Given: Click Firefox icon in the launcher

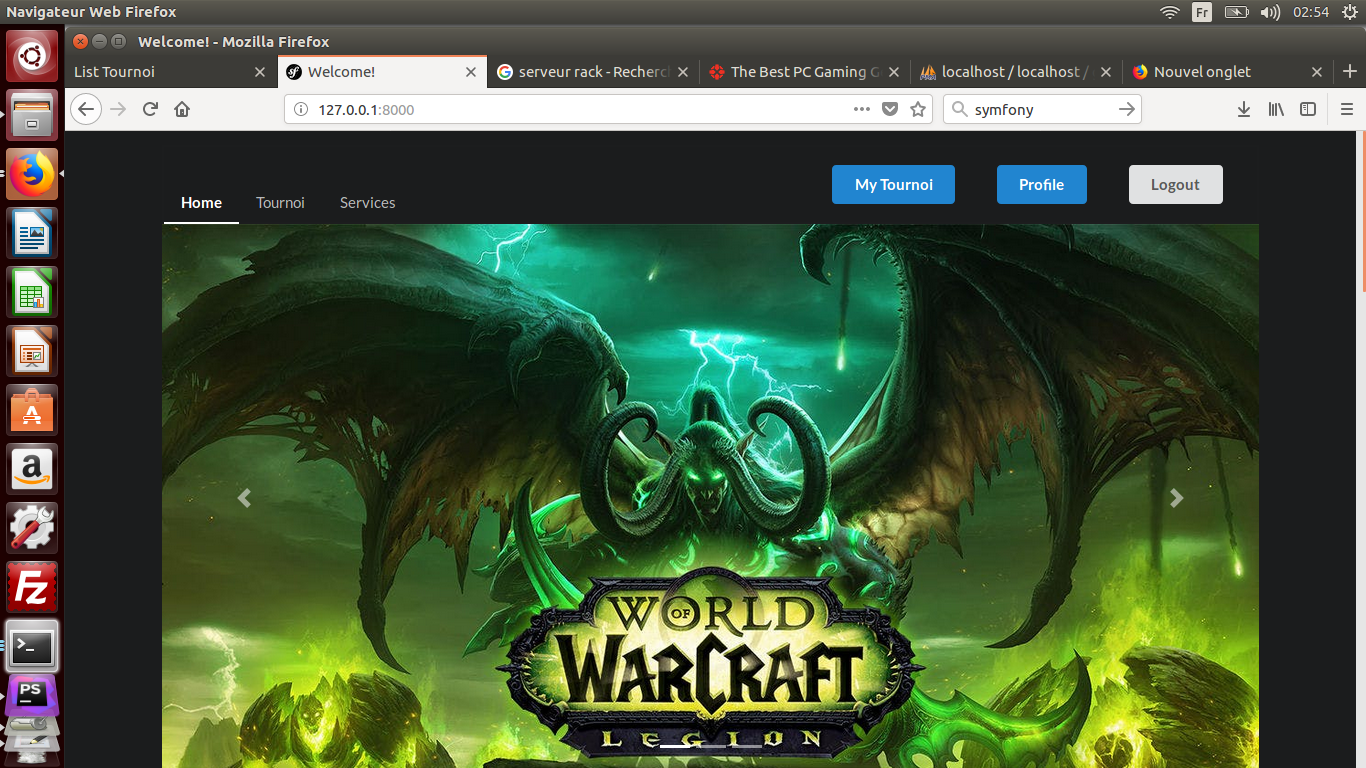Looking at the screenshot, I should 33,174.
